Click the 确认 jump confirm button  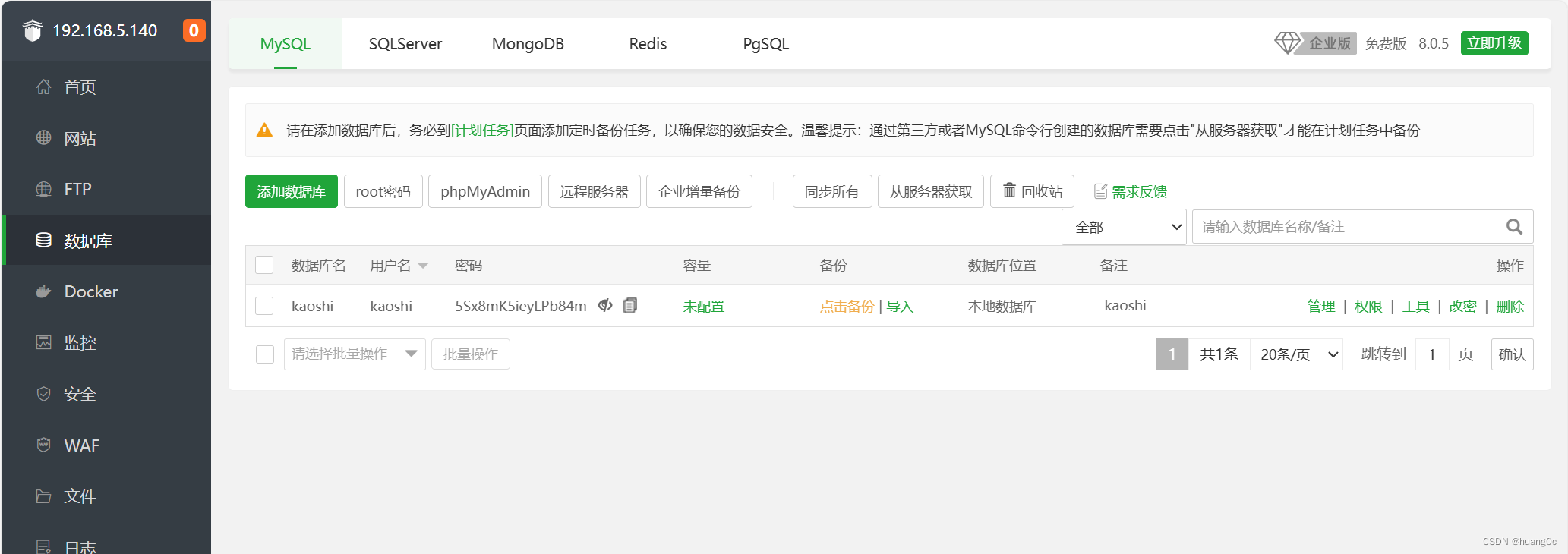pos(1512,354)
